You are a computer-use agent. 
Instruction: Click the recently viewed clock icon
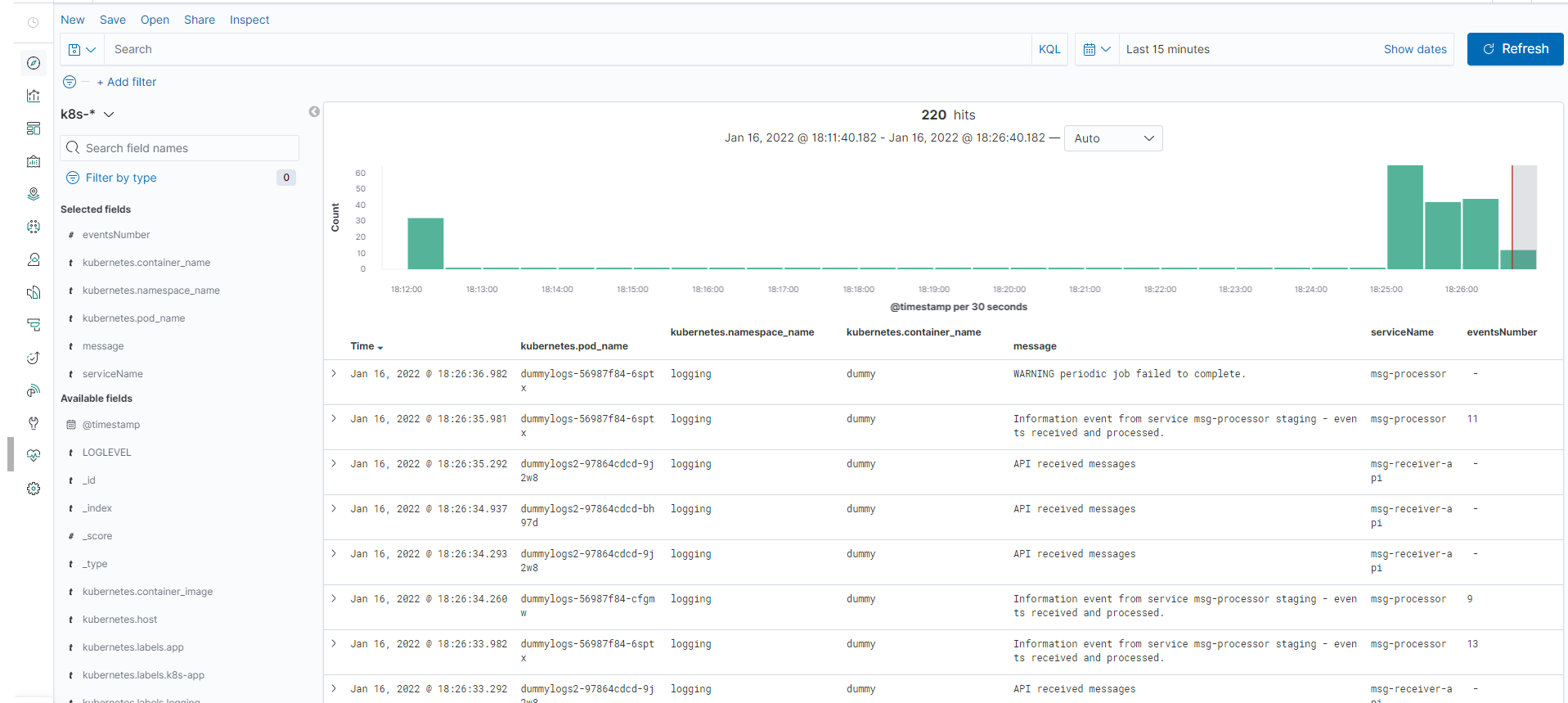pyautogui.click(x=34, y=23)
